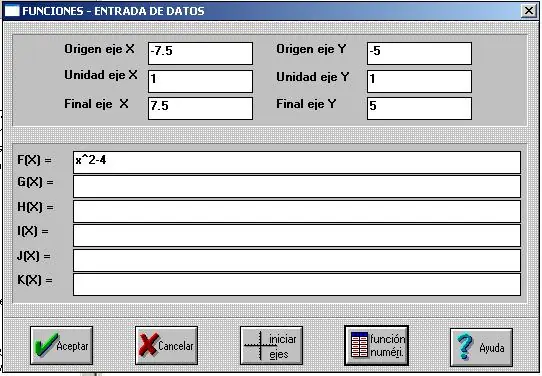The image size is (542, 376).
Task: Click the 'F(X) =' label
Action: (x=34, y=160)
